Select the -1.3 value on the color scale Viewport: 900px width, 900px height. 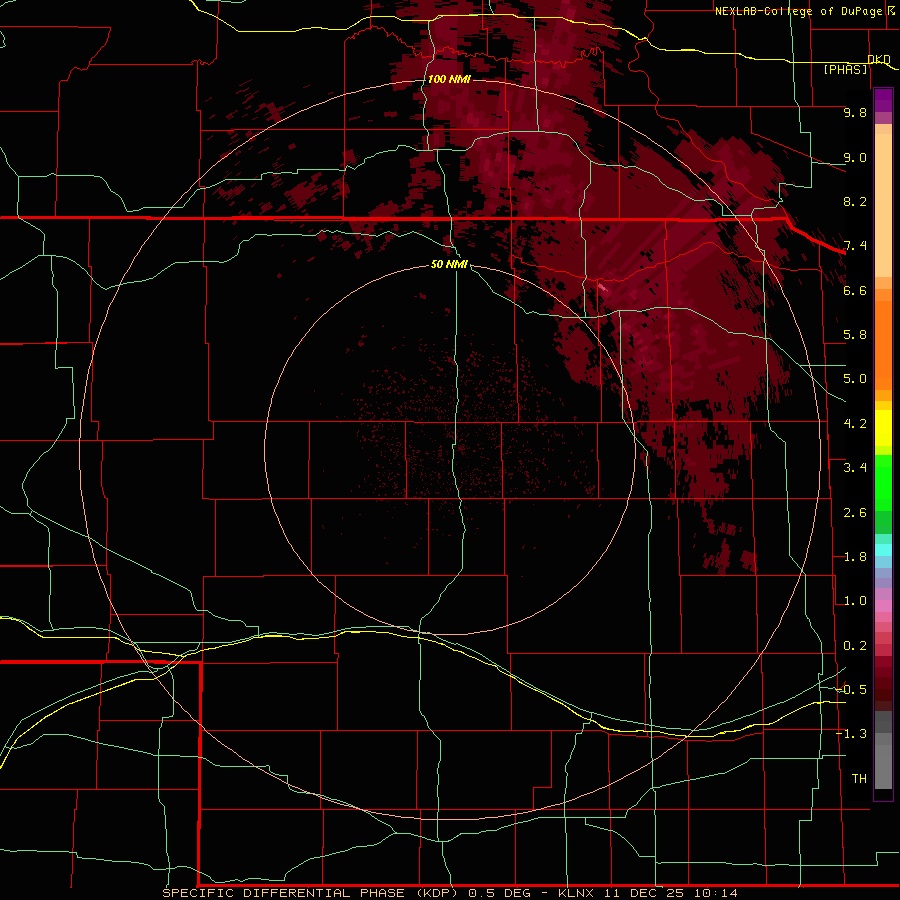(x=852, y=734)
